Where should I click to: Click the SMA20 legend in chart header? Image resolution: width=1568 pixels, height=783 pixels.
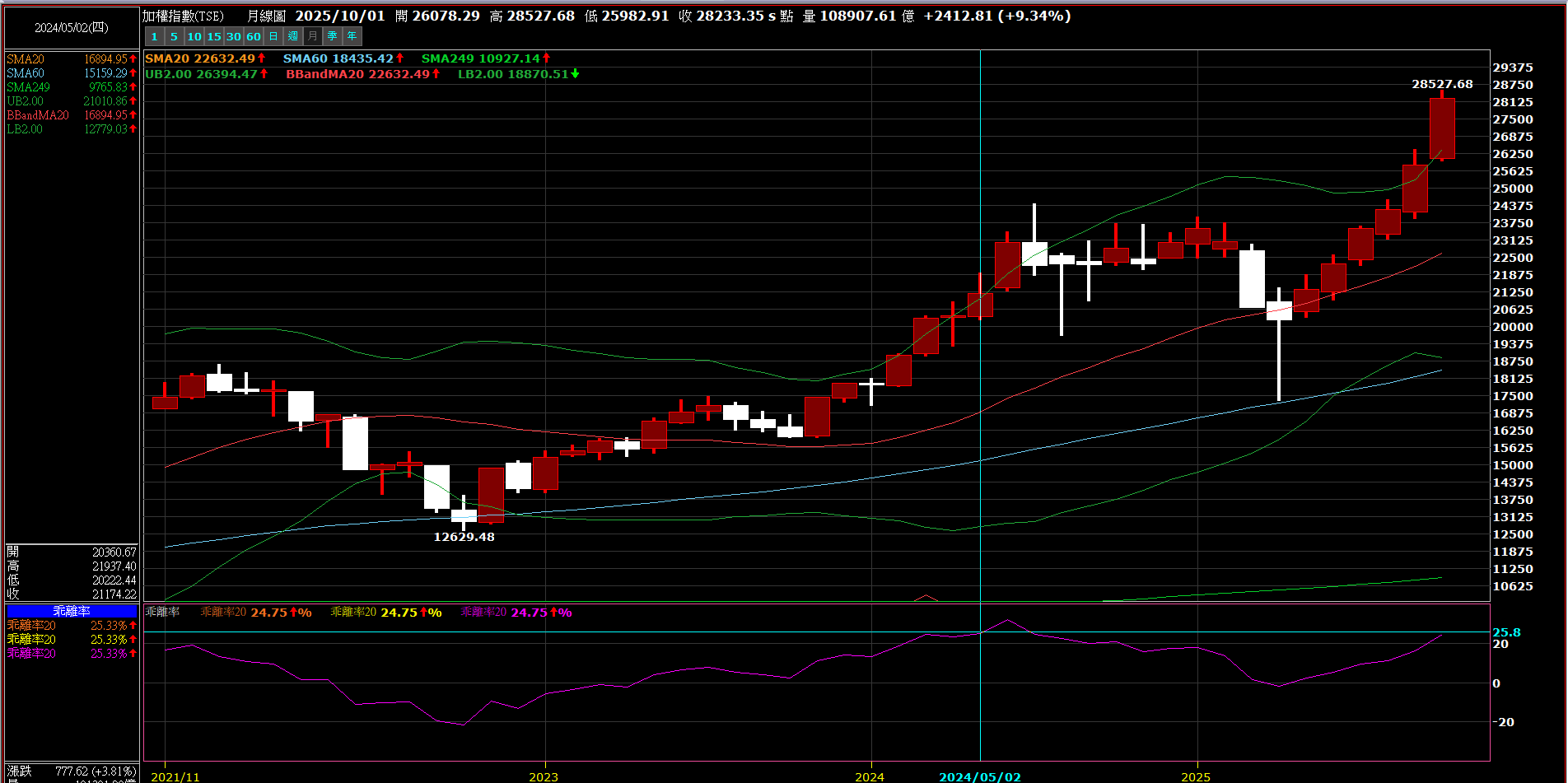[200, 58]
